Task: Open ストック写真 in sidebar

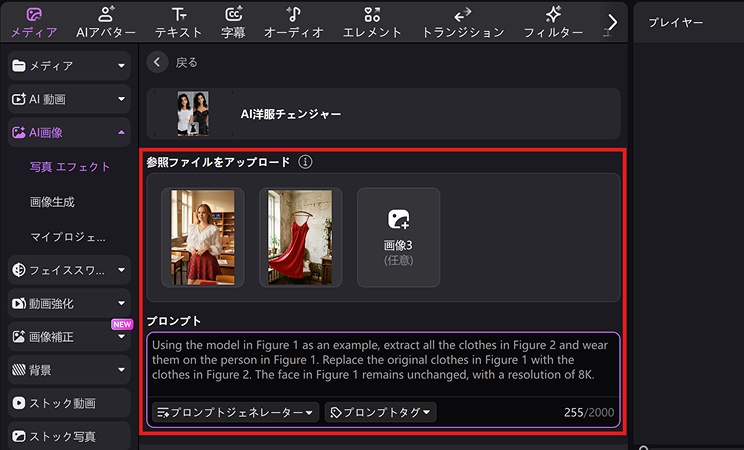Action: (69, 436)
